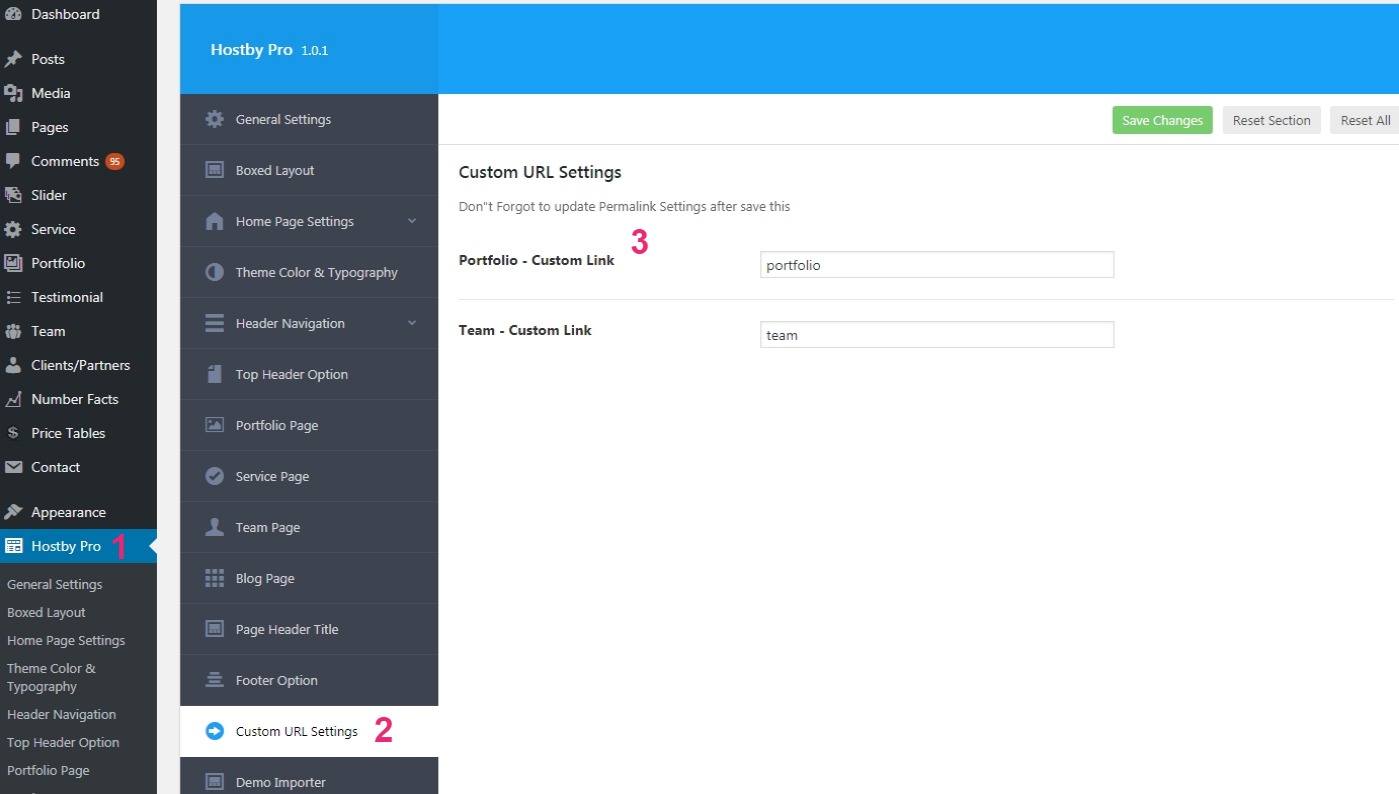This screenshot has width=1399, height=794.
Task: Click Reset All button
Action: coord(1365,120)
